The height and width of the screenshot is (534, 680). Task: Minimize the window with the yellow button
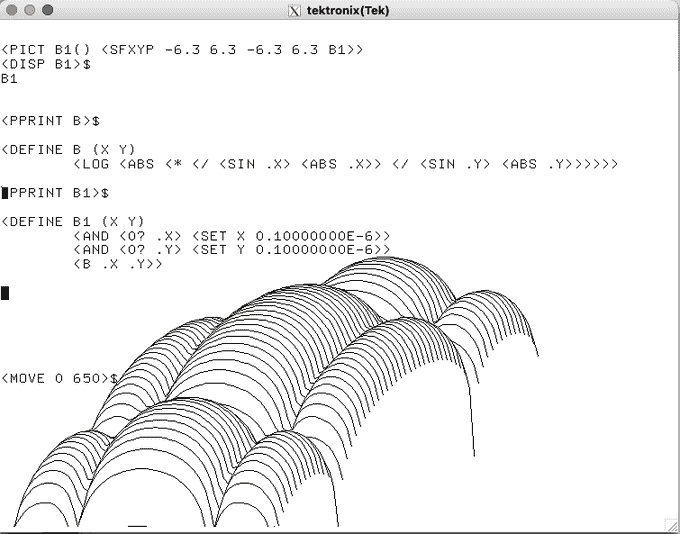pos(29,11)
